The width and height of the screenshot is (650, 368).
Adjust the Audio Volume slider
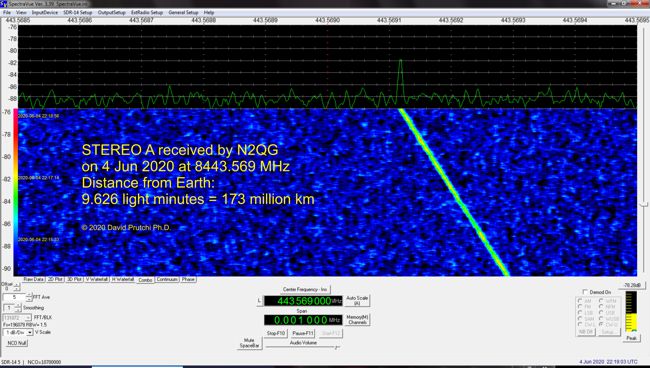point(303,347)
